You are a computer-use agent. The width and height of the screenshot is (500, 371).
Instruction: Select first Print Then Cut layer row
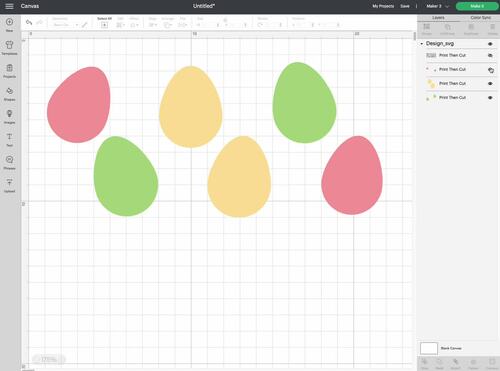coord(460,55)
